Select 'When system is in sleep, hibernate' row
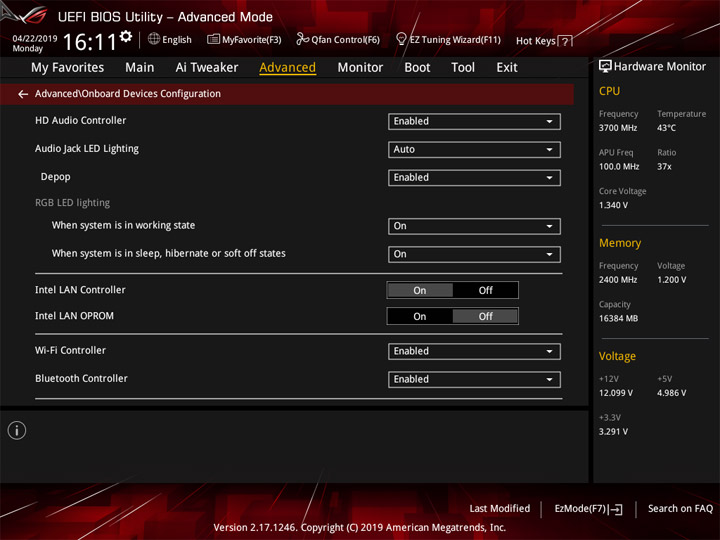 [169, 253]
